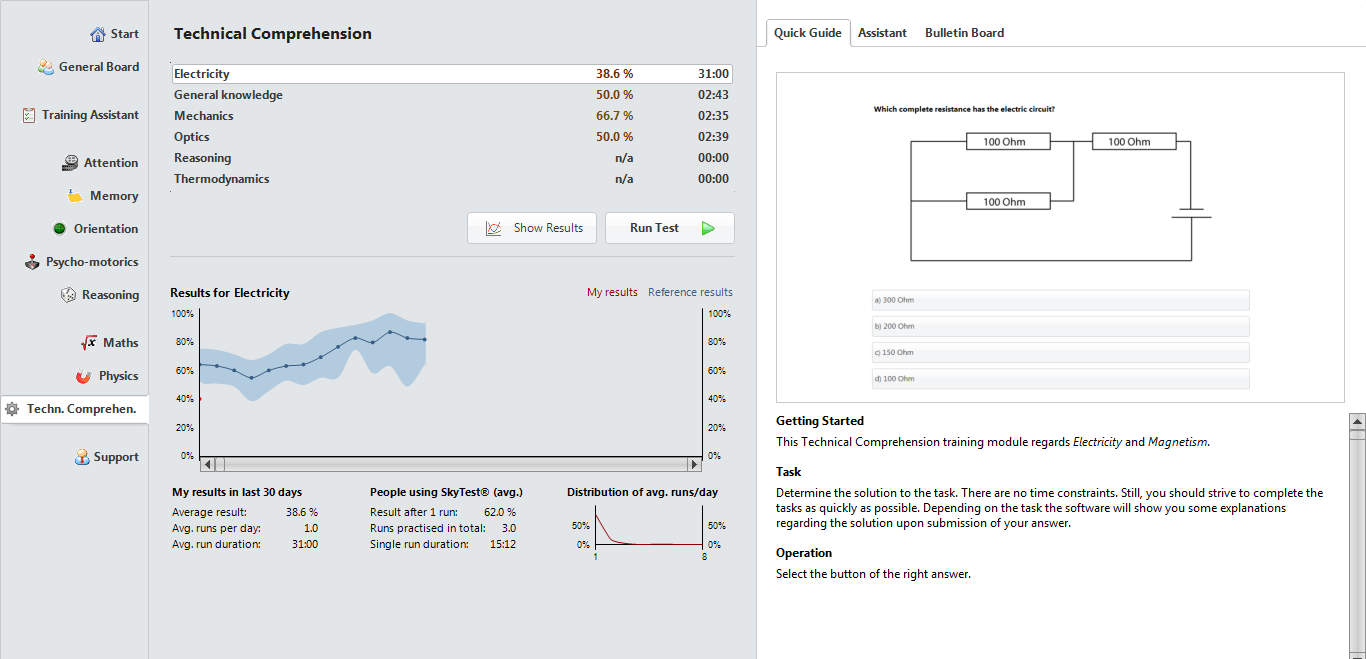The image size is (1366, 659).
Task: Open the Bulletin Board tab
Action: point(964,33)
